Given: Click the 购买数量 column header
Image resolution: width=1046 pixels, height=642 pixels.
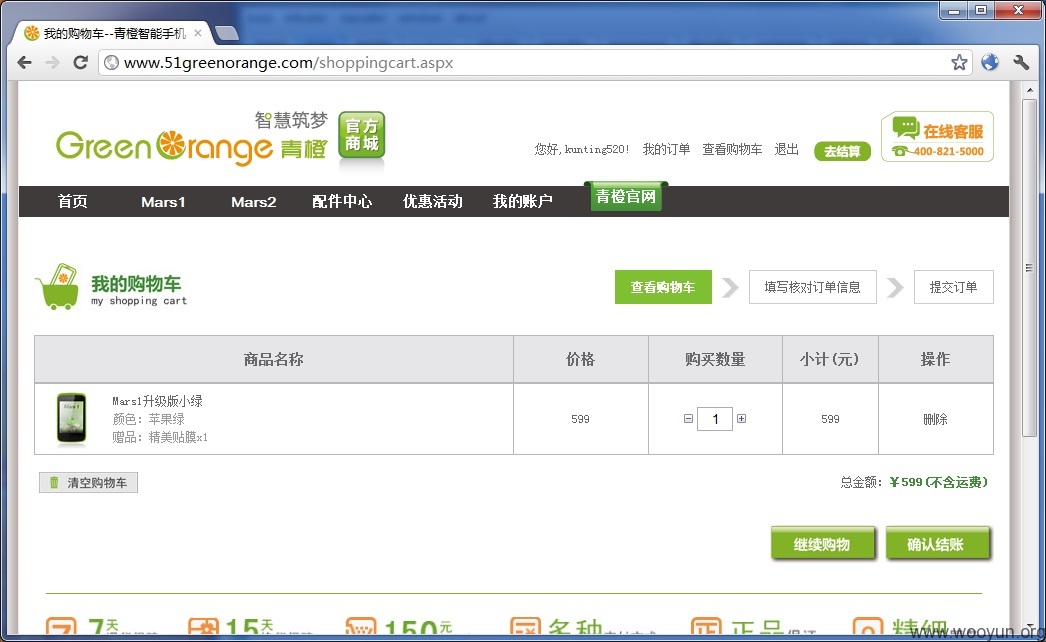Looking at the screenshot, I should 715,359.
